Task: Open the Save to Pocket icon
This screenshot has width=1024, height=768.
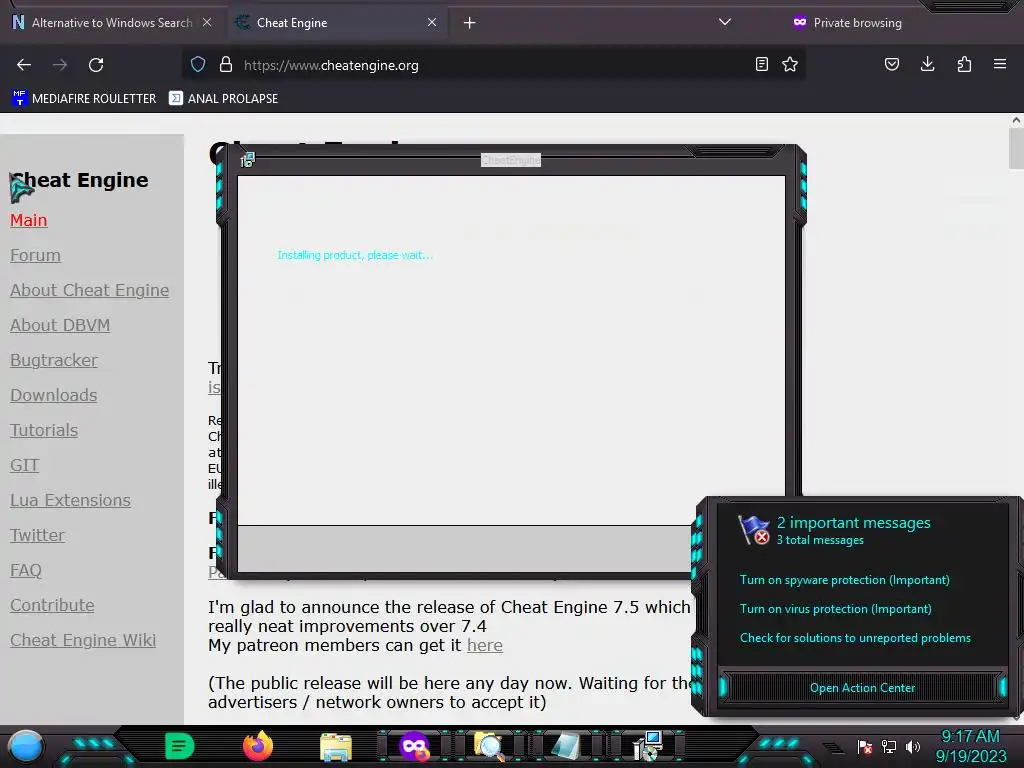Action: [x=891, y=64]
